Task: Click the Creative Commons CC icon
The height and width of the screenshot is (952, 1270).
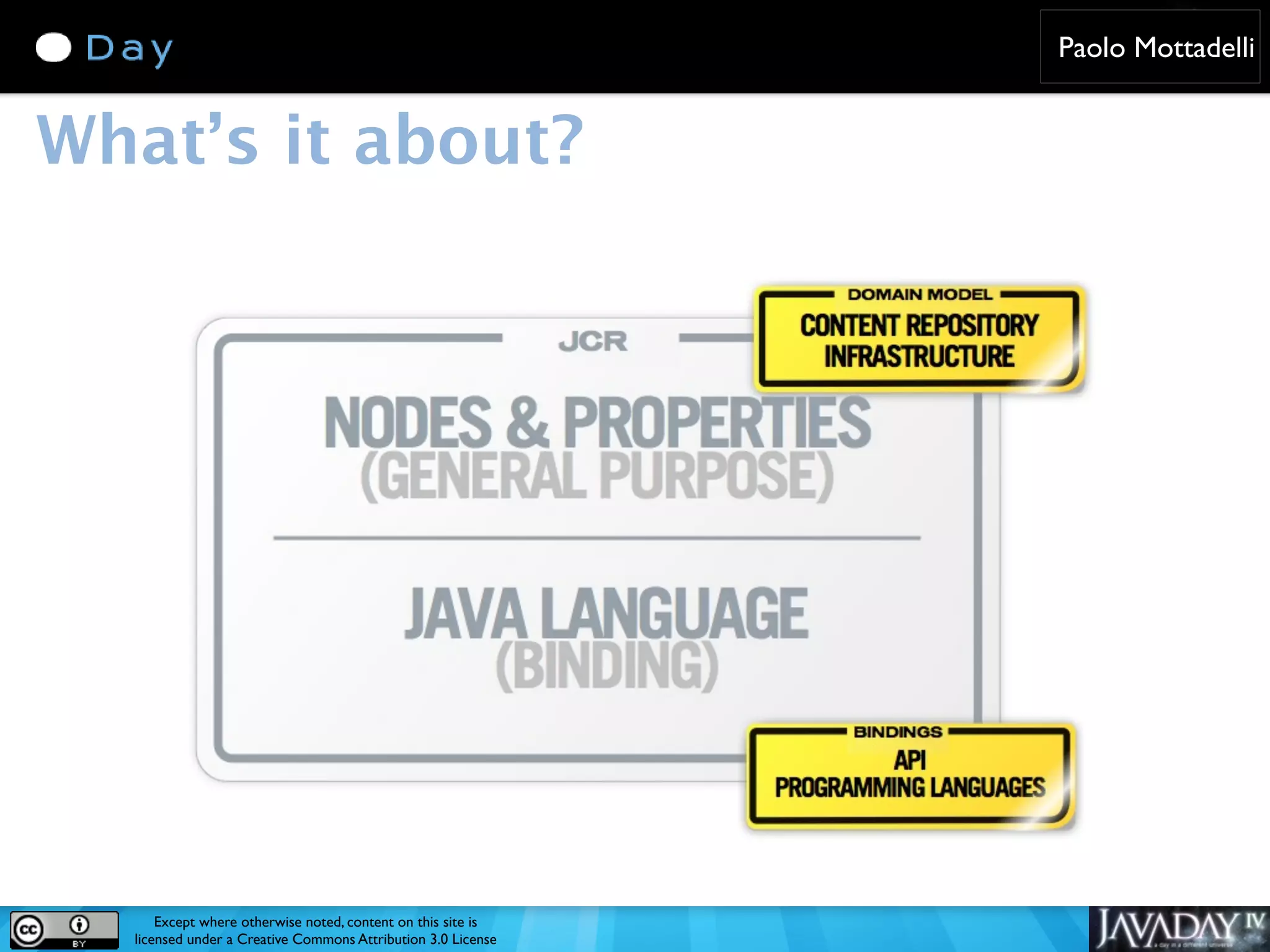Action: click(x=29, y=929)
